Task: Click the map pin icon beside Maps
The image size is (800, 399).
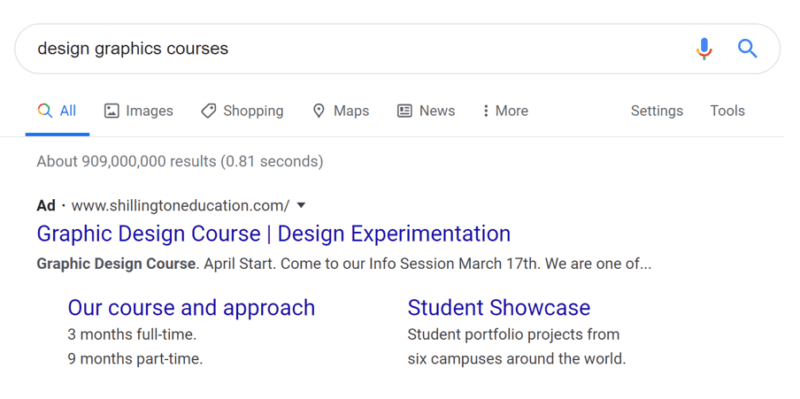Action: click(319, 111)
